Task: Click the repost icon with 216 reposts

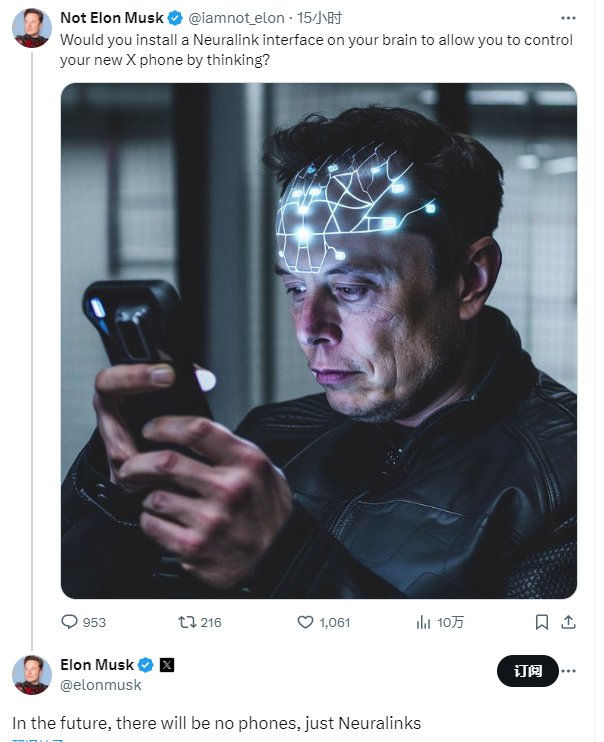Action: click(187, 622)
